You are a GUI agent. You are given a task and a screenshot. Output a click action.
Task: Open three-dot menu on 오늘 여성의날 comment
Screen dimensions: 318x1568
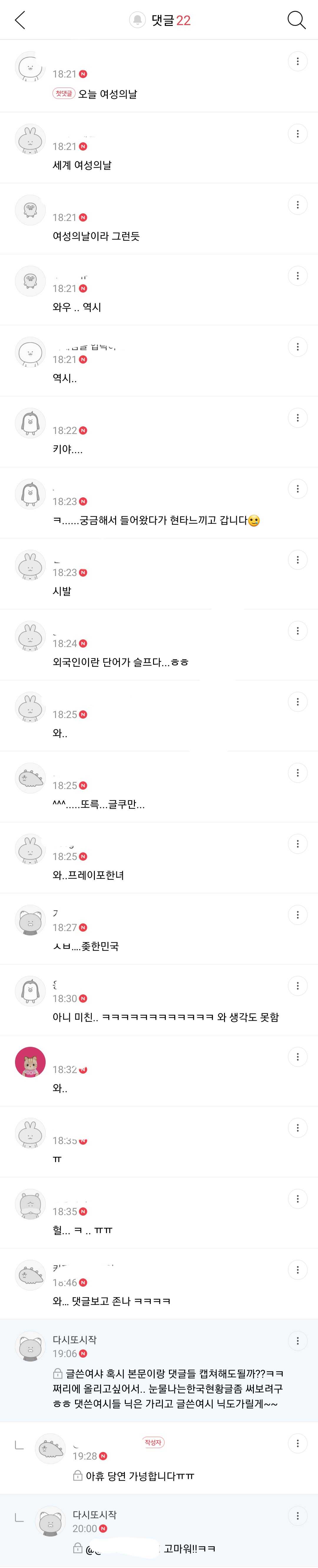click(297, 61)
